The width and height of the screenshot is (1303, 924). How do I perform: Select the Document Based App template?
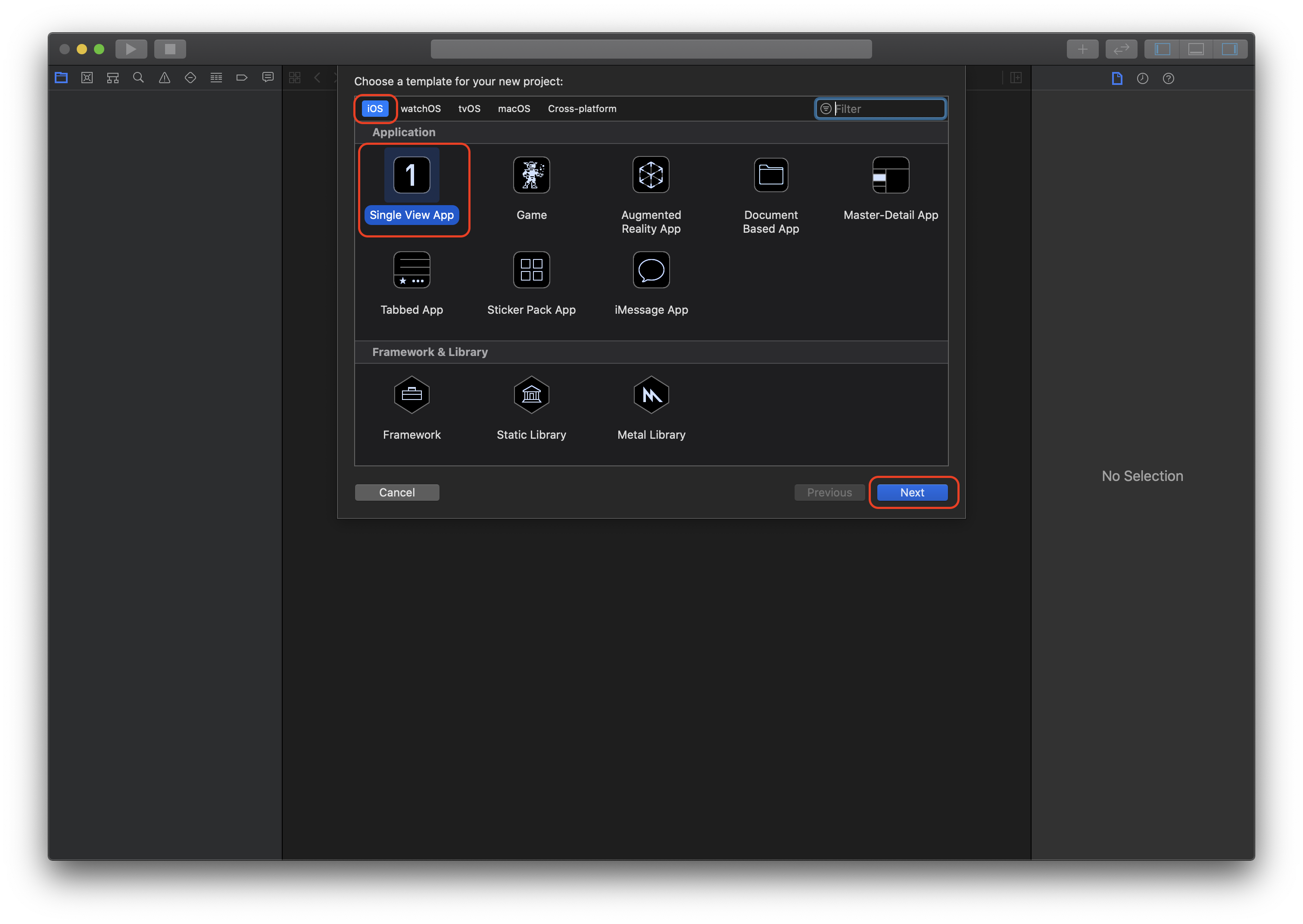coord(771,175)
